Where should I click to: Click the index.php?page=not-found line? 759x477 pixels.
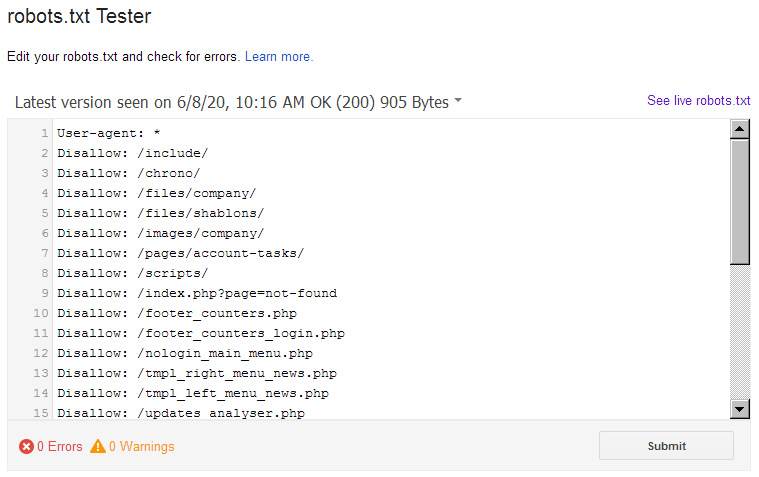(x=196, y=293)
